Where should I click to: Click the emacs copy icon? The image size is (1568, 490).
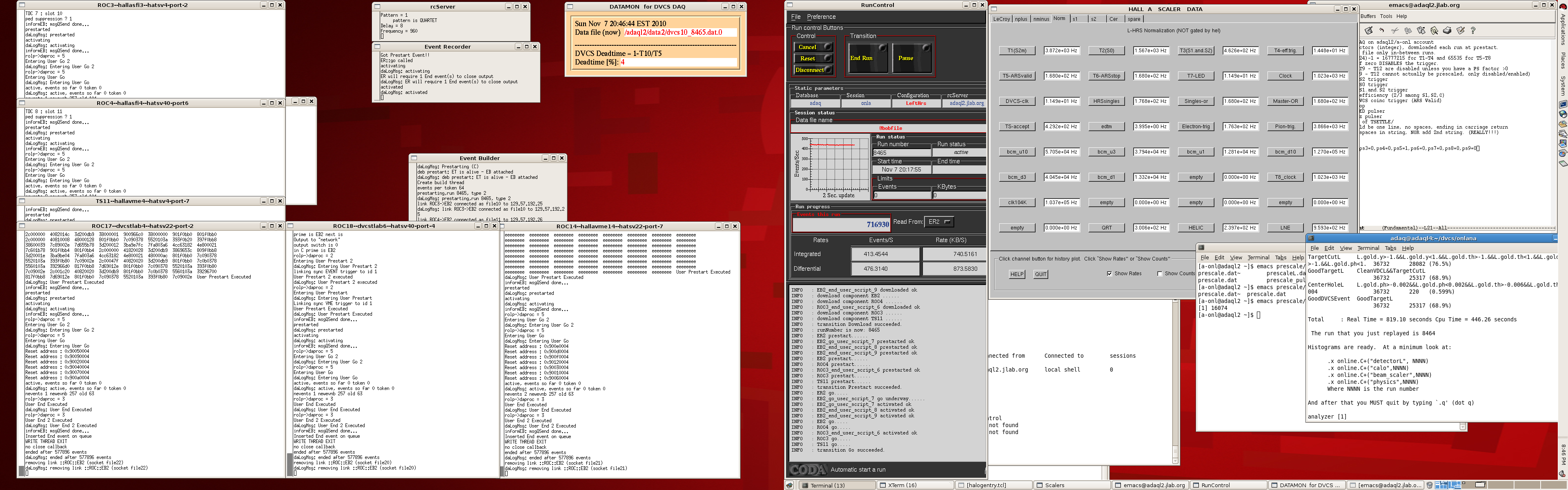(x=1408, y=31)
